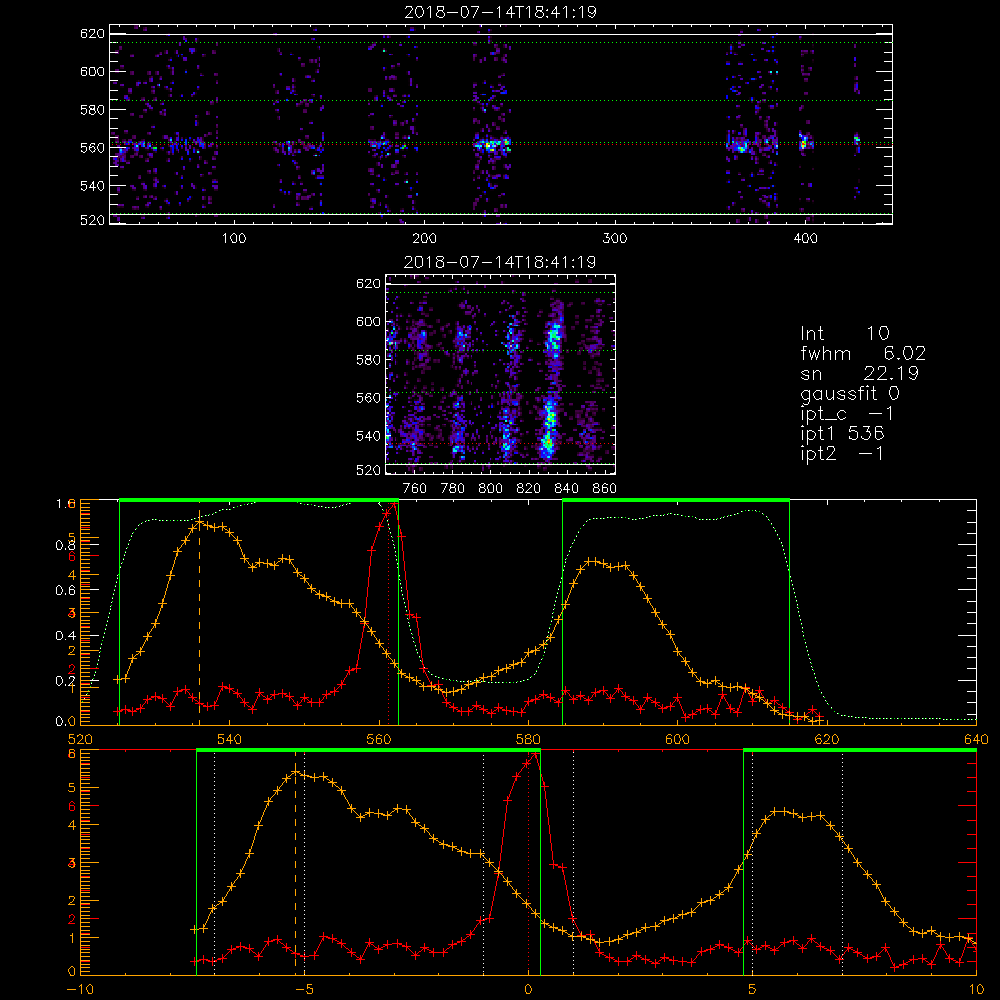
Task: Click the bottom plot axis label -5
Action: point(305,990)
